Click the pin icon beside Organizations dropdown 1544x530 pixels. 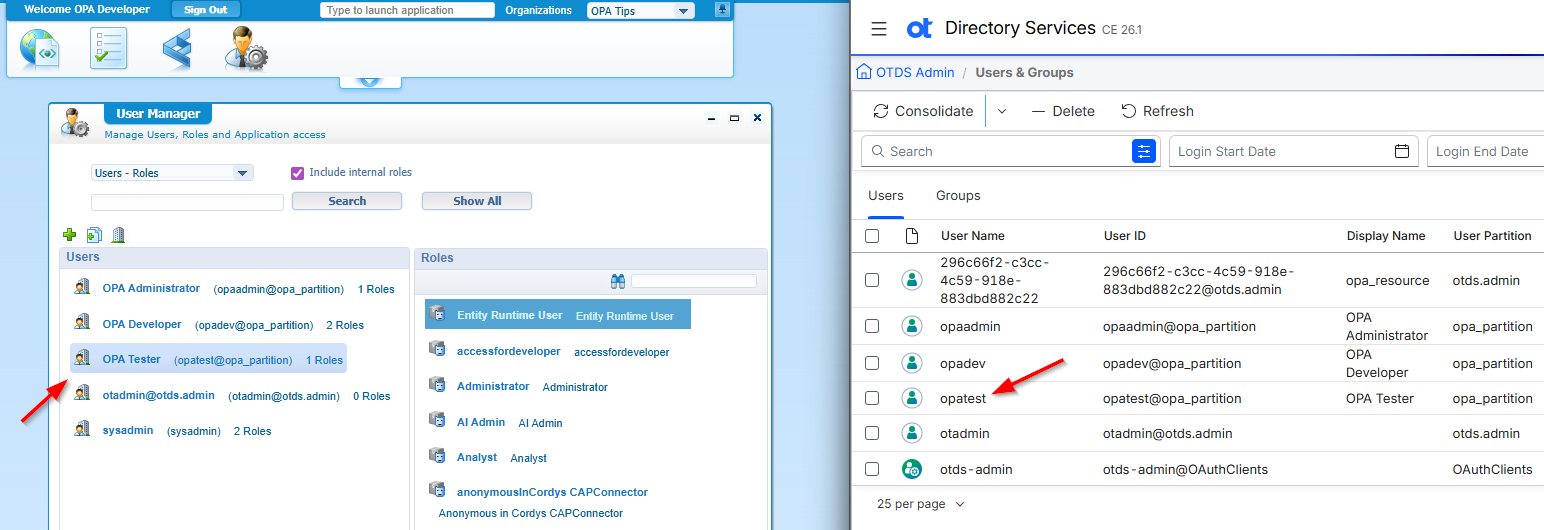[723, 9]
